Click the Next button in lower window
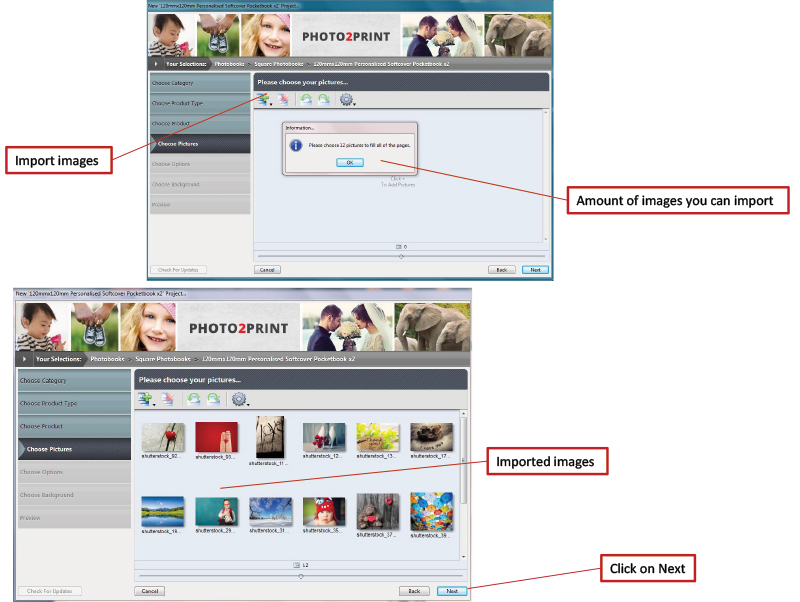This screenshot has height=602, width=800. (452, 591)
